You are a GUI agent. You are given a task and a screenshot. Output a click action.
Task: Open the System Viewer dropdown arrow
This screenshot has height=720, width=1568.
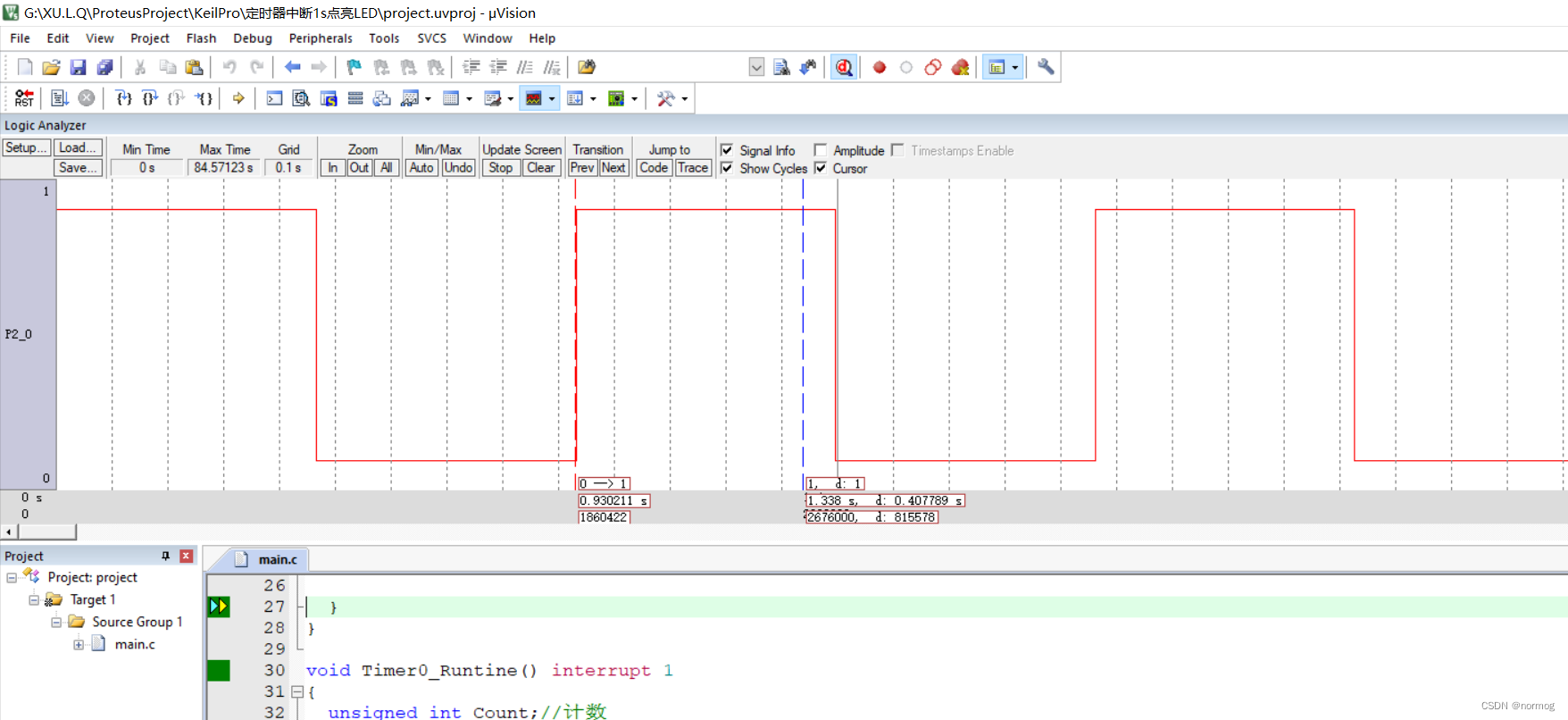pyautogui.click(x=634, y=98)
